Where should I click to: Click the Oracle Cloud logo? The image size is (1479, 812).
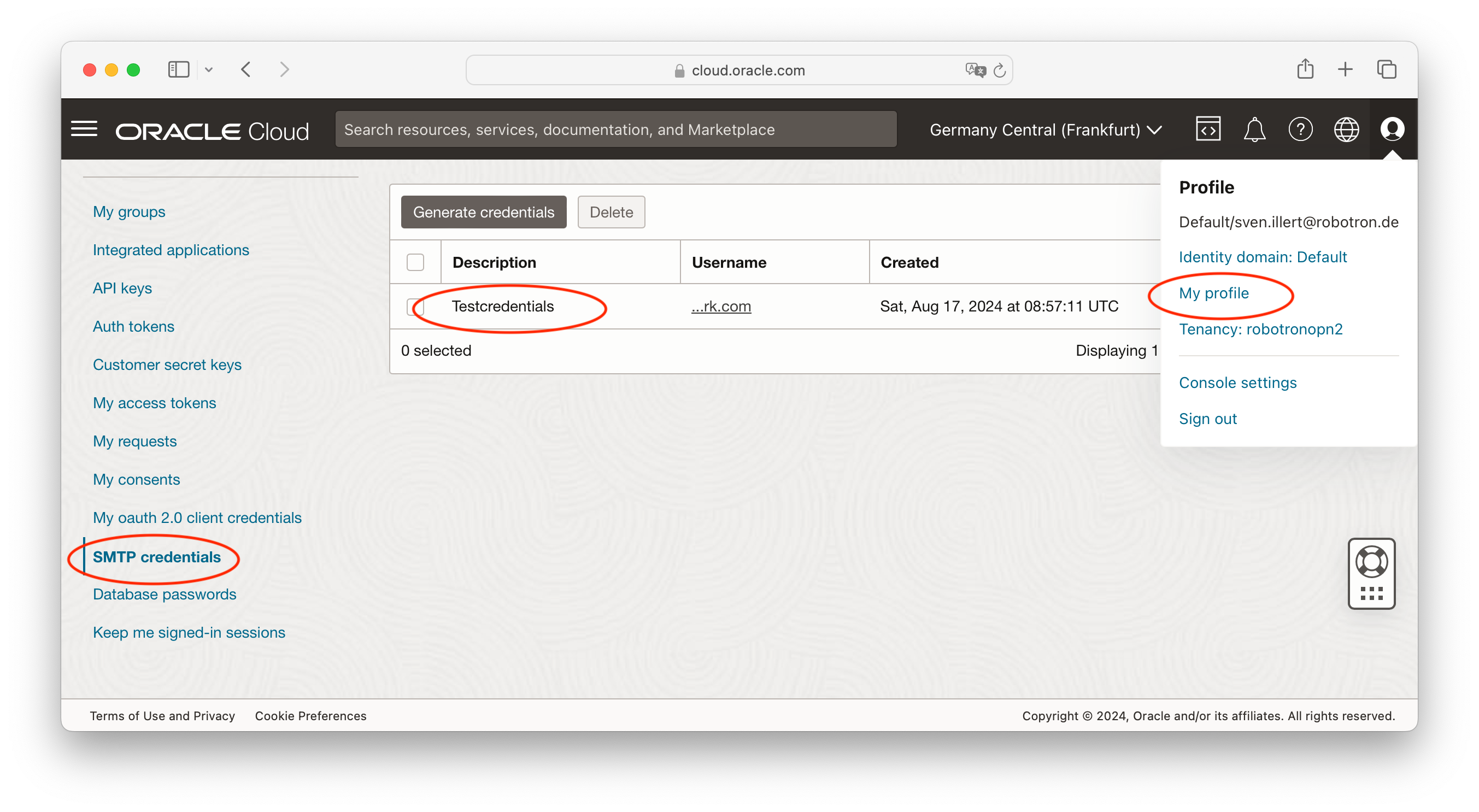point(212,131)
